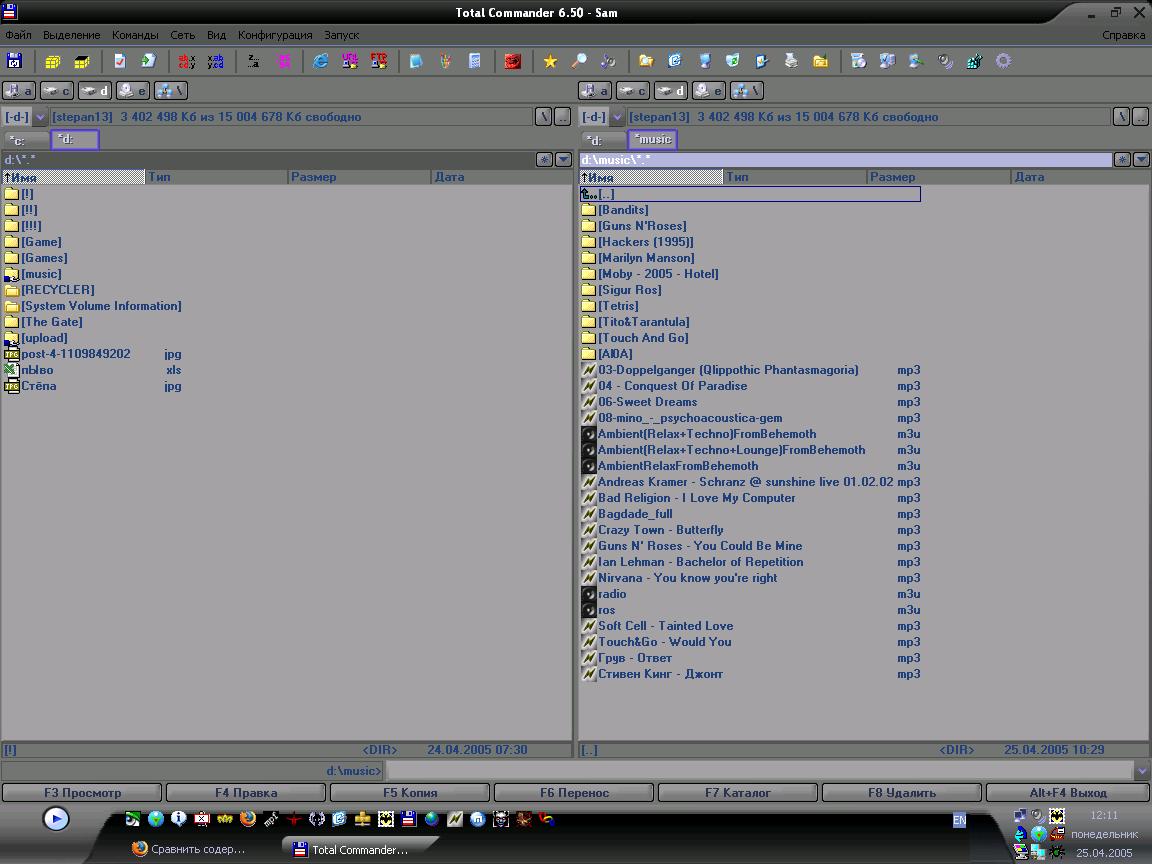Click the blue x-ab rename toolbar icon

tap(215, 61)
